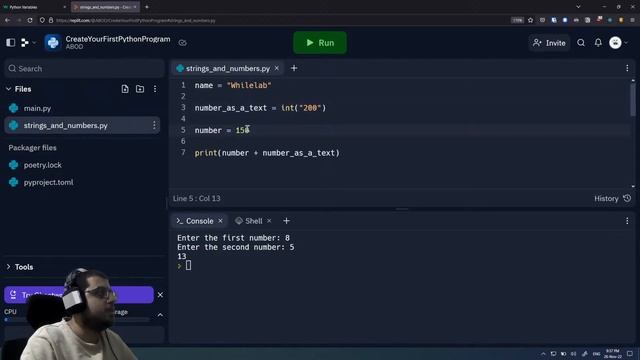Bookmark this page star icon
Viewport: 640px width, 360px height.
click(x=530, y=20)
